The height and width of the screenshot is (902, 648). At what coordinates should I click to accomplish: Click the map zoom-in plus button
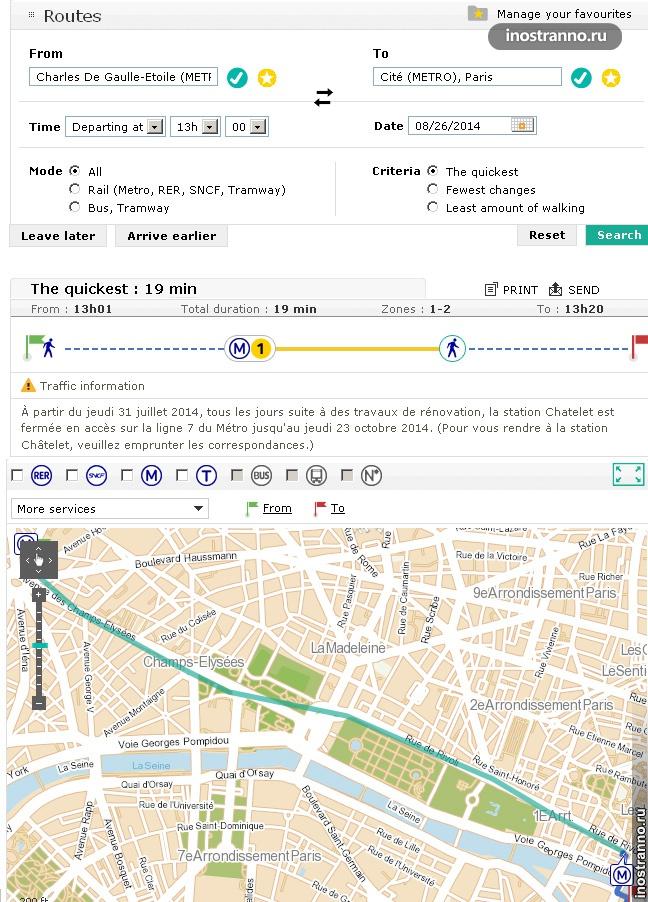[x=39, y=594]
